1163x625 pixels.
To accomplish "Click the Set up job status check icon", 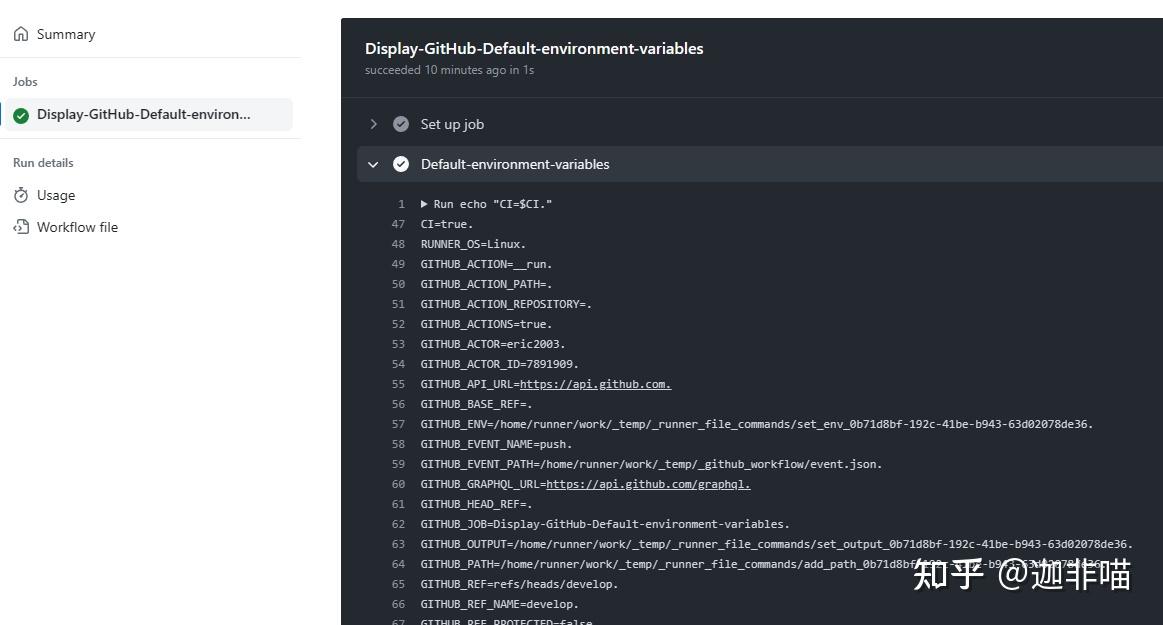I will [401, 125].
